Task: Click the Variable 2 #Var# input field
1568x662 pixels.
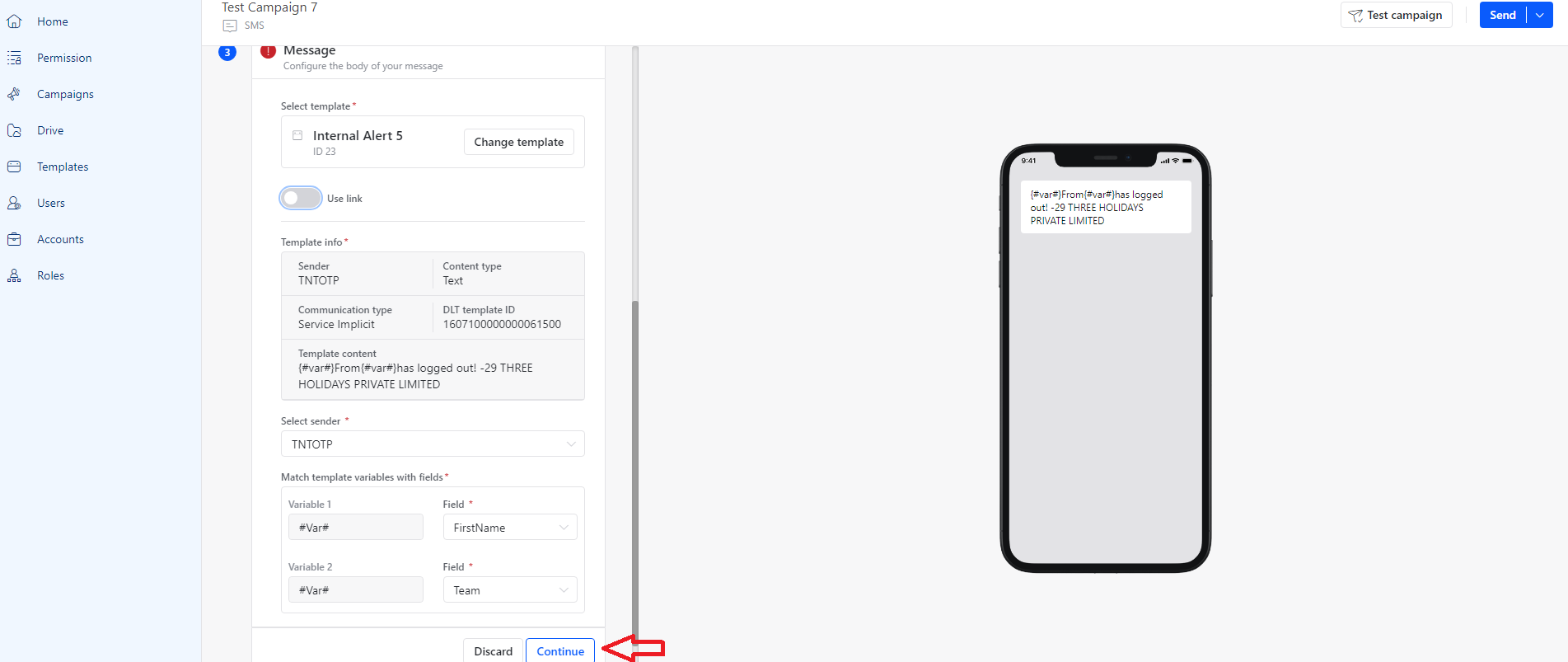Action: click(356, 590)
